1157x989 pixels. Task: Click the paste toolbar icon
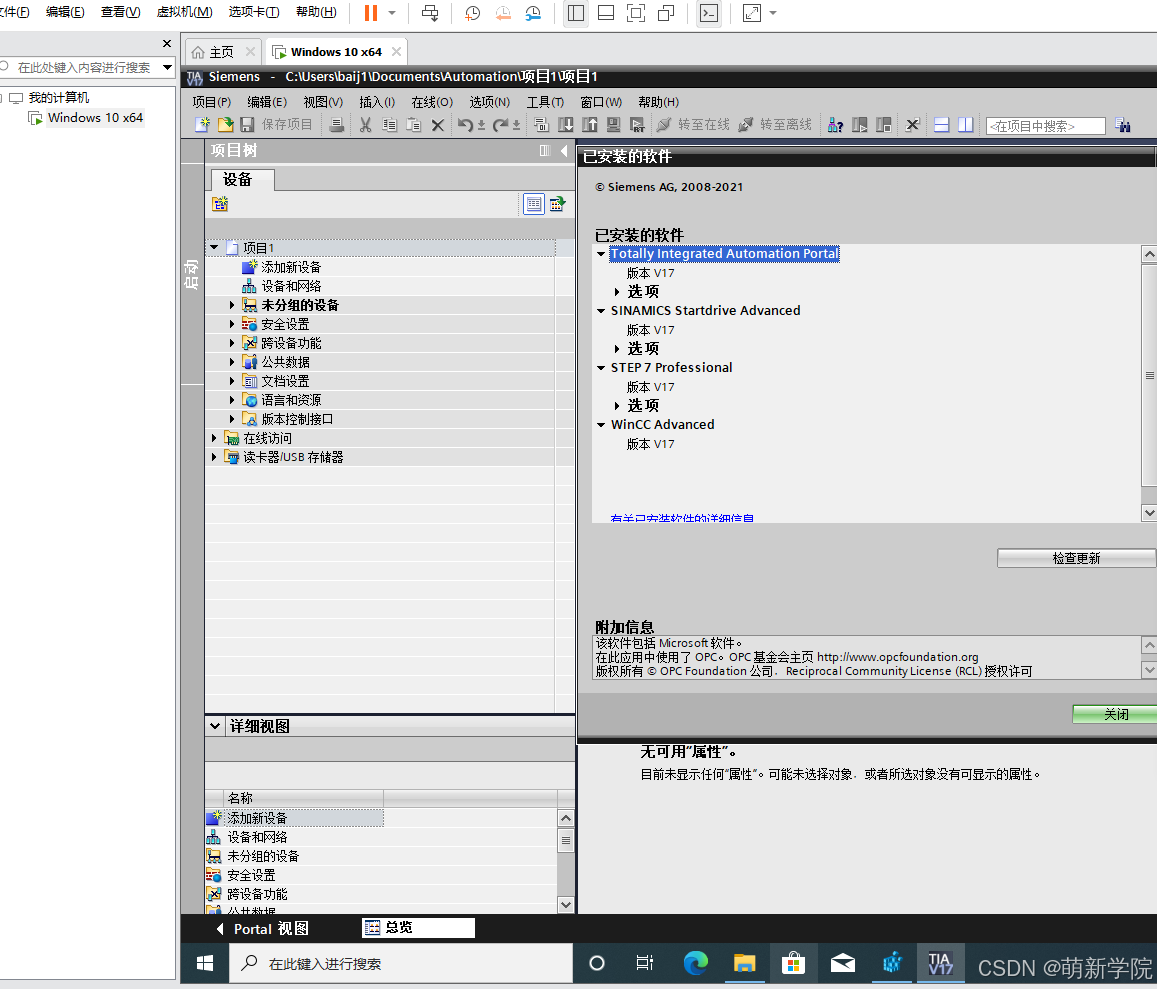(414, 125)
